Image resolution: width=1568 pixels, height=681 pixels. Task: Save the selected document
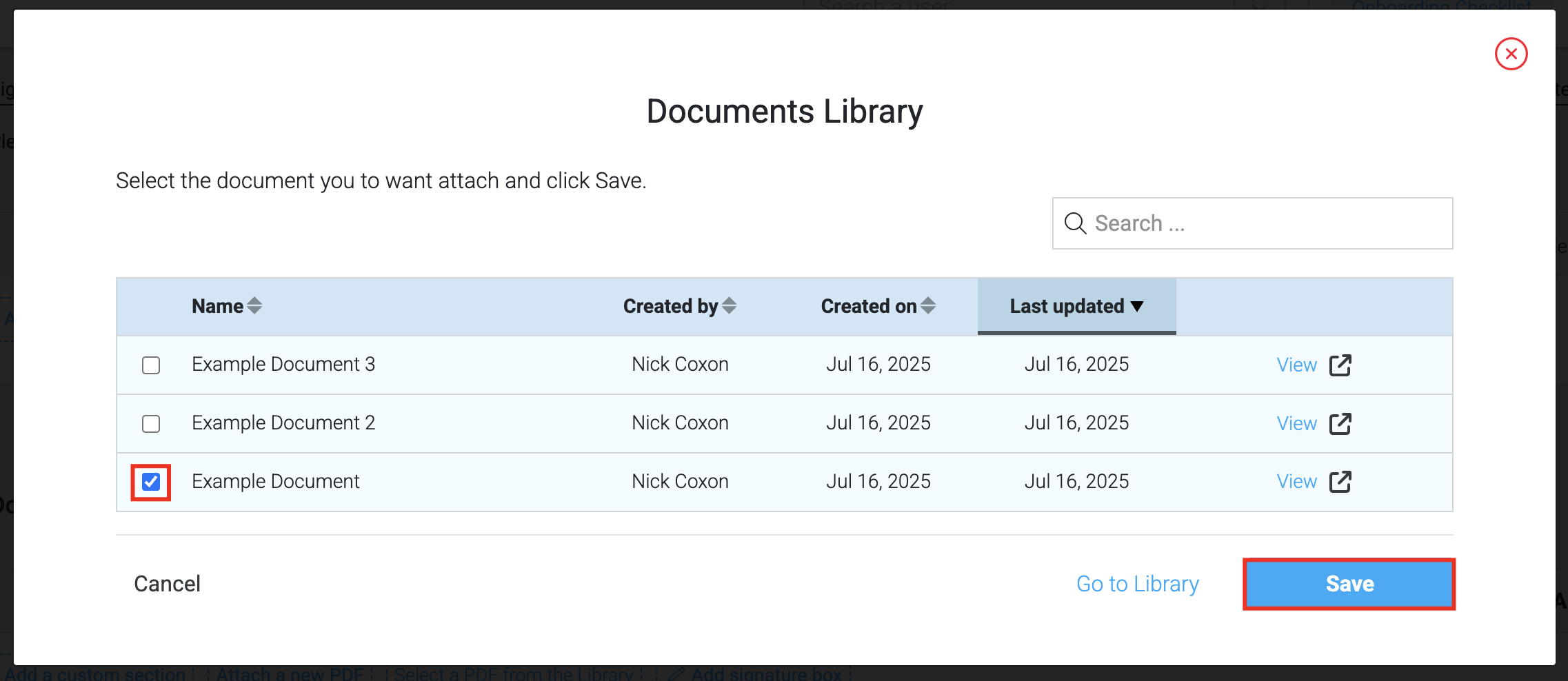[x=1349, y=584]
